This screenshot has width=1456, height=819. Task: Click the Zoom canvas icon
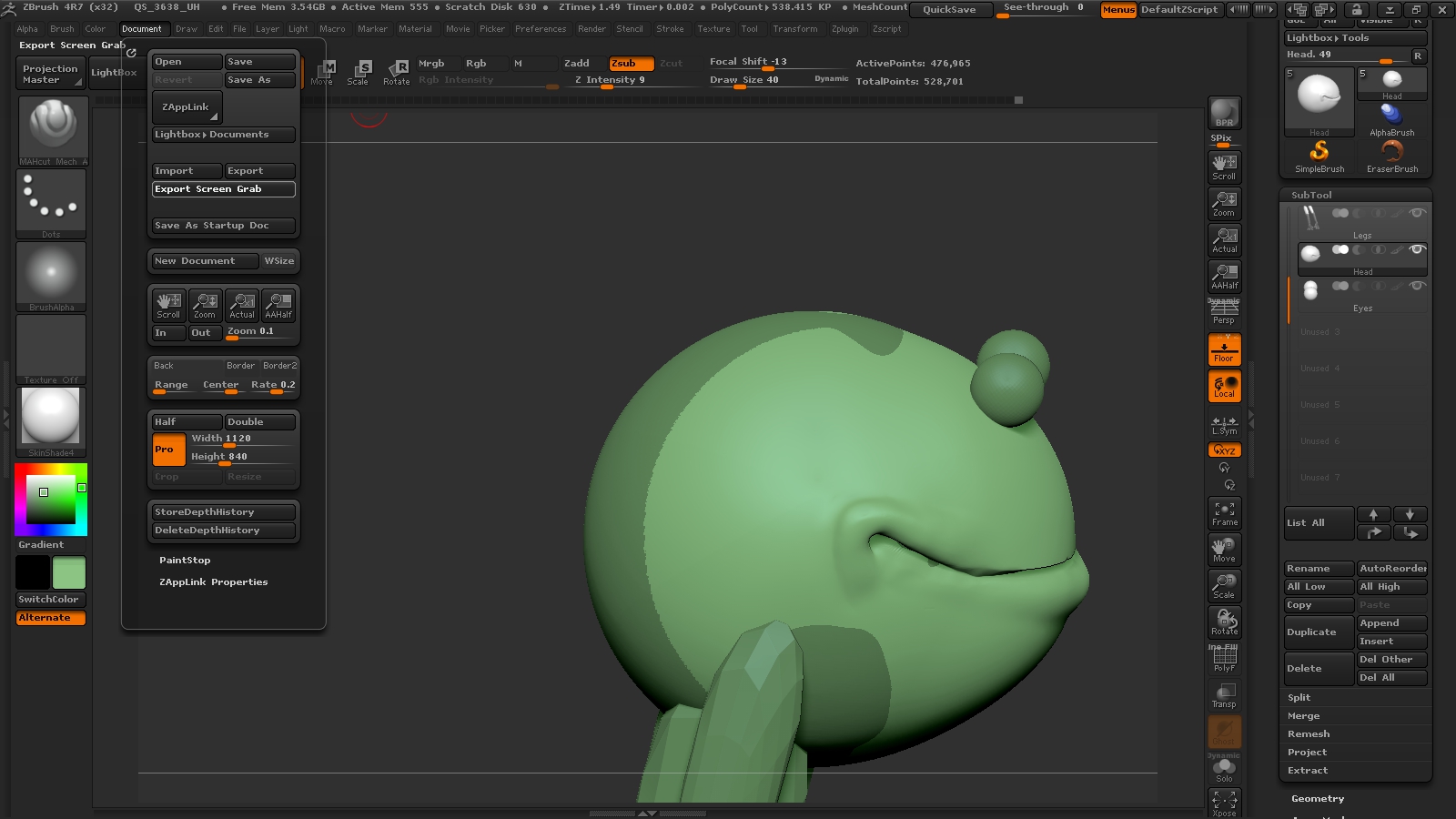pyautogui.click(x=1224, y=203)
